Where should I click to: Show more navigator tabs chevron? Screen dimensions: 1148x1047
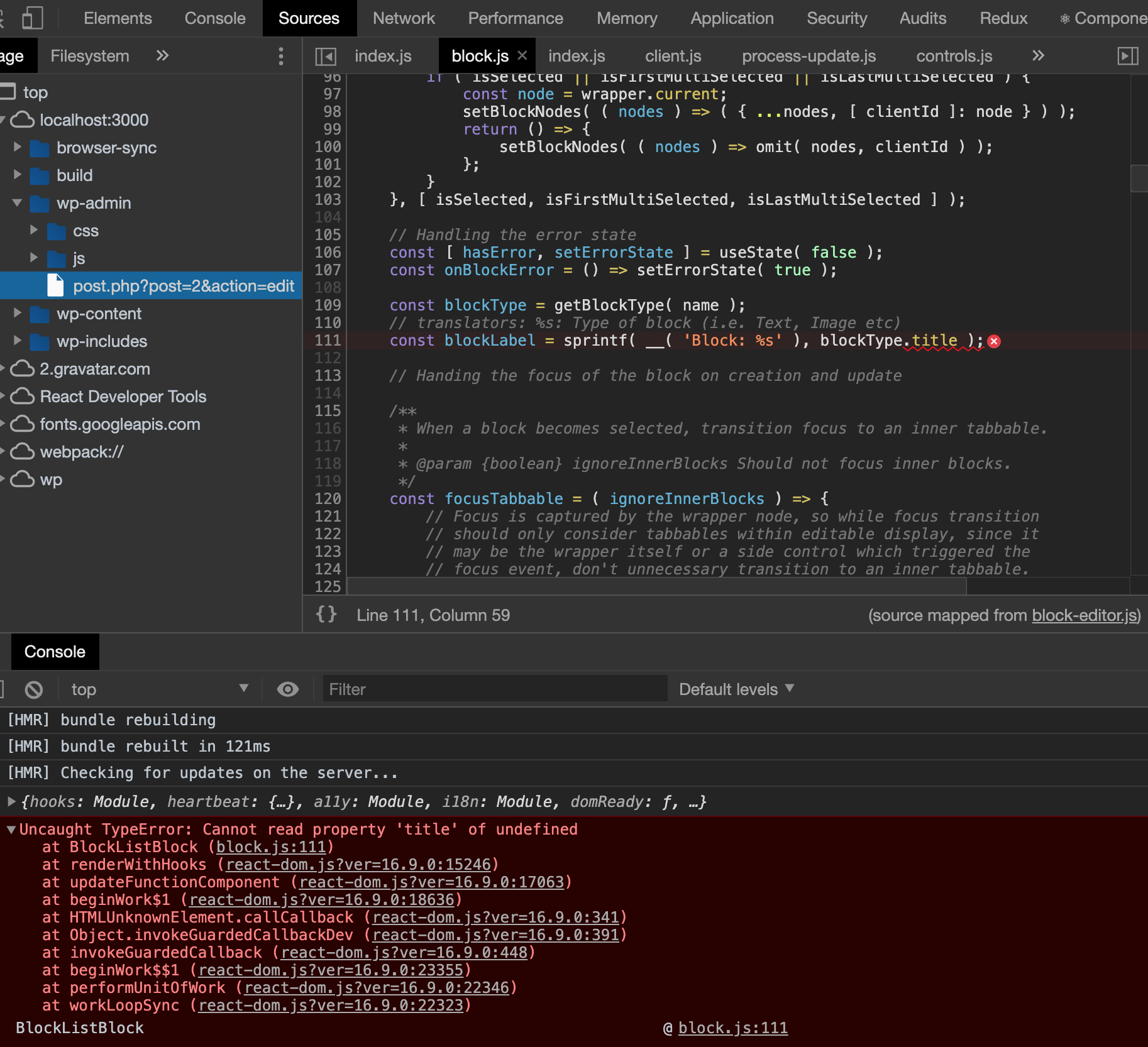[162, 56]
